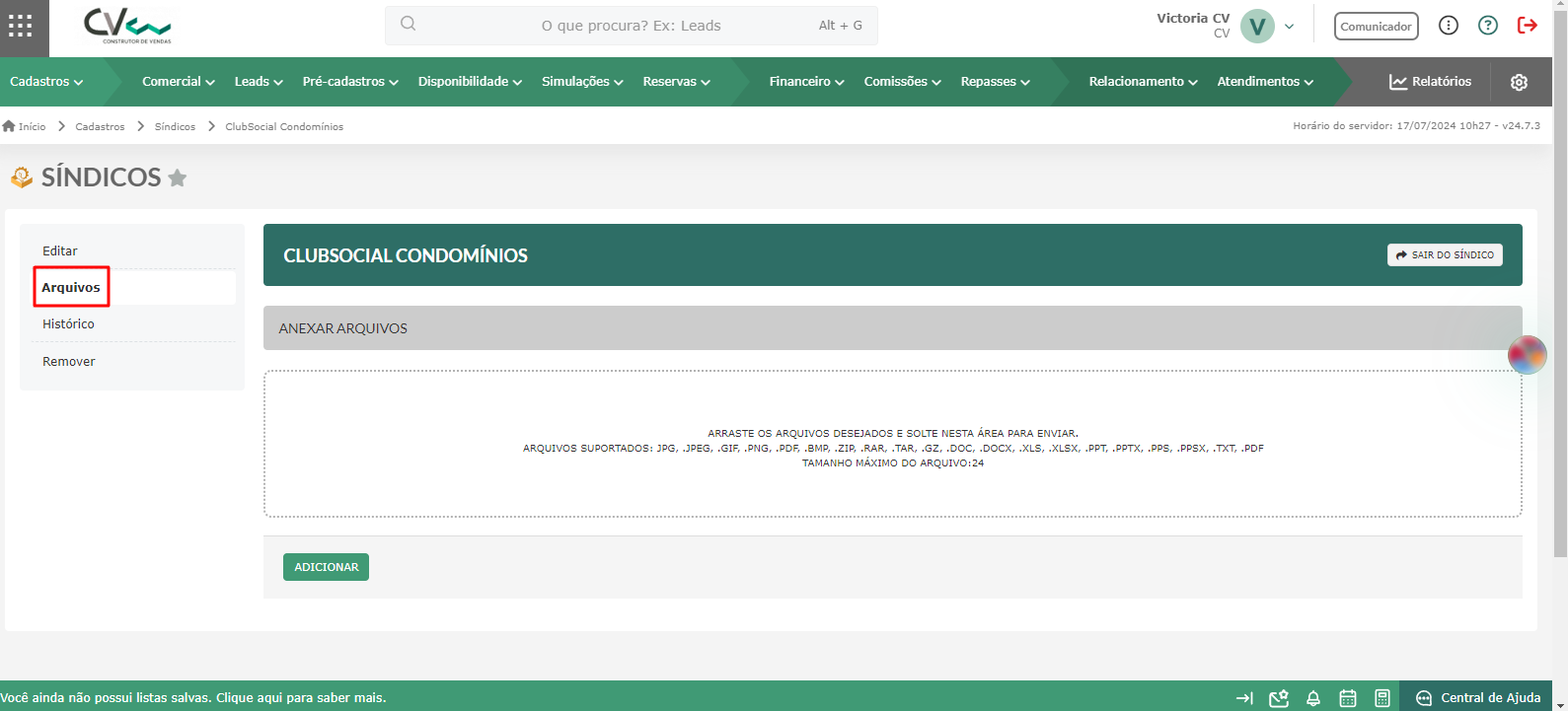Open the notifications bell icon
This screenshot has width=1568, height=711.
pos(1313,698)
